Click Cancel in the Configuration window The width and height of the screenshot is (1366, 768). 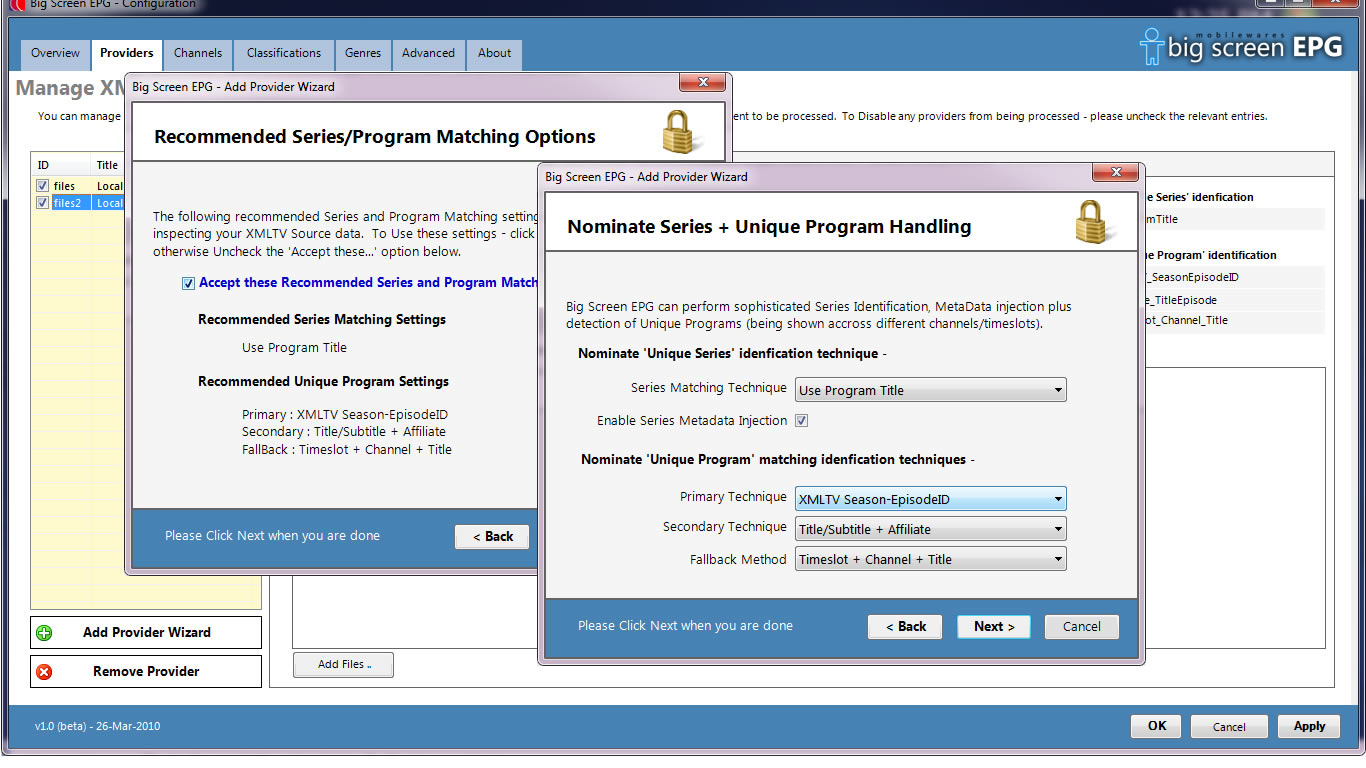pyautogui.click(x=1229, y=727)
